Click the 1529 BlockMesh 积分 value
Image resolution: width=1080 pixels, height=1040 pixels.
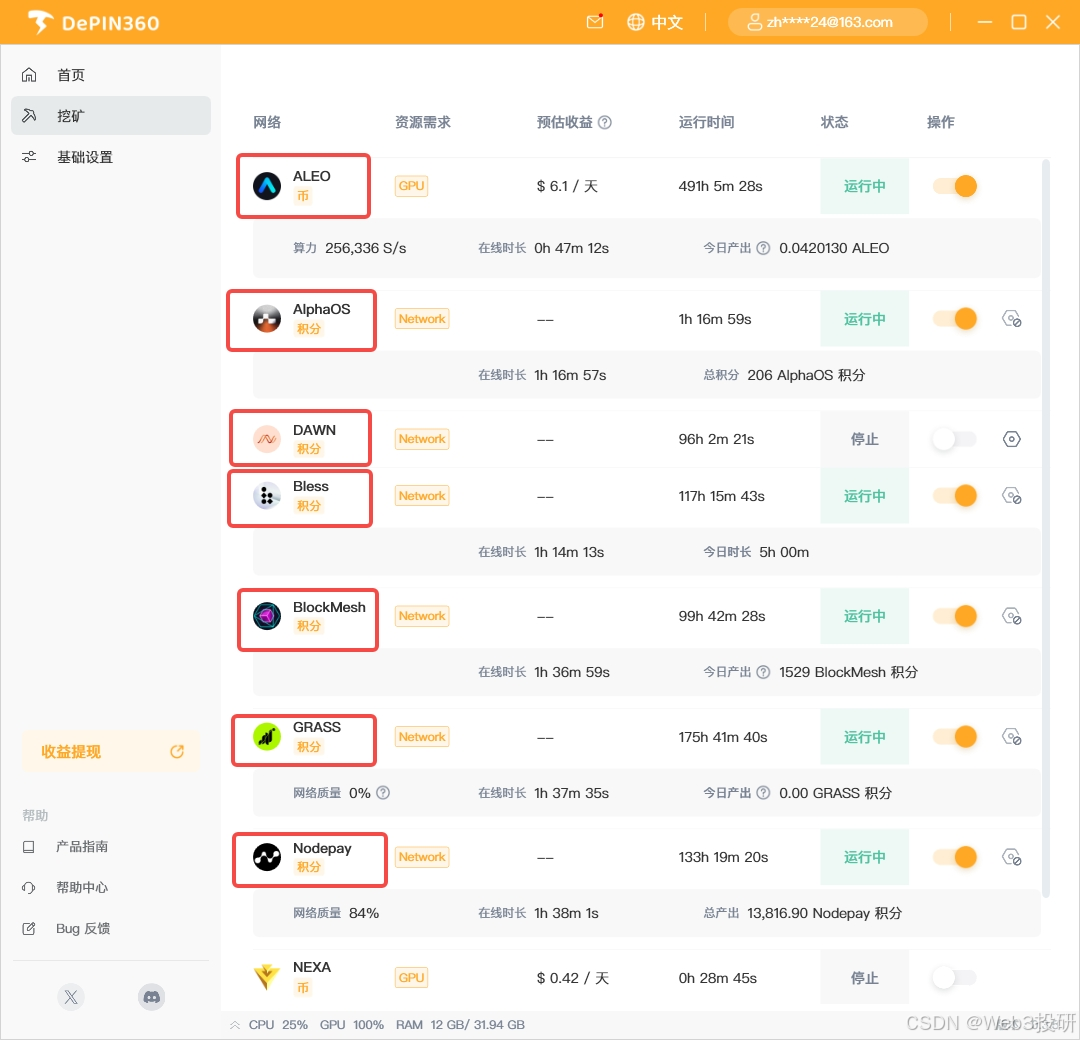(849, 672)
